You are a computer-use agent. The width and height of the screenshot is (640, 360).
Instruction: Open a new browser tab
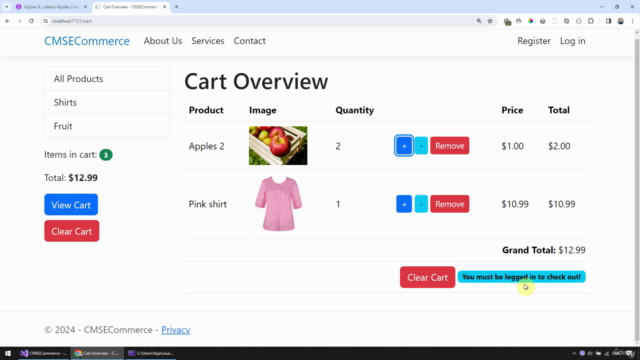coord(176,7)
